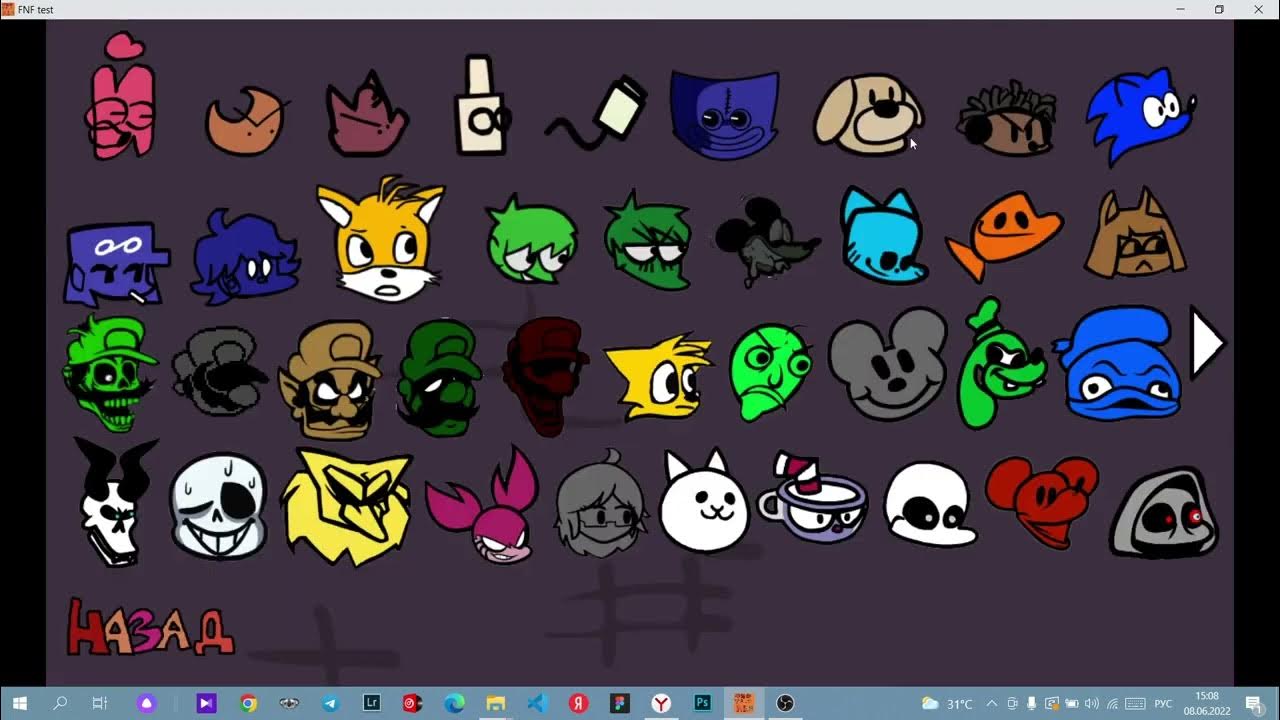The height and width of the screenshot is (720, 1280).
Task: Select the dark red Mario head icon
Action: [x=546, y=375]
